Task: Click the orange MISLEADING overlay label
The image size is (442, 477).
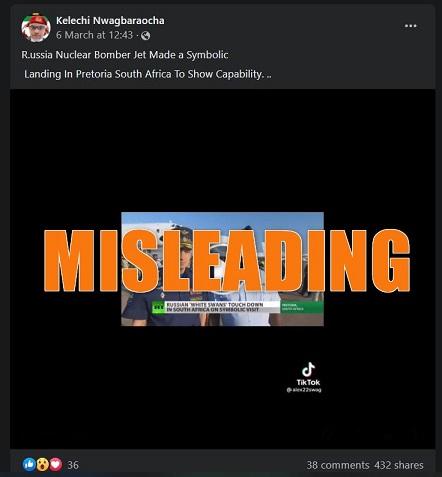Action: click(227, 261)
